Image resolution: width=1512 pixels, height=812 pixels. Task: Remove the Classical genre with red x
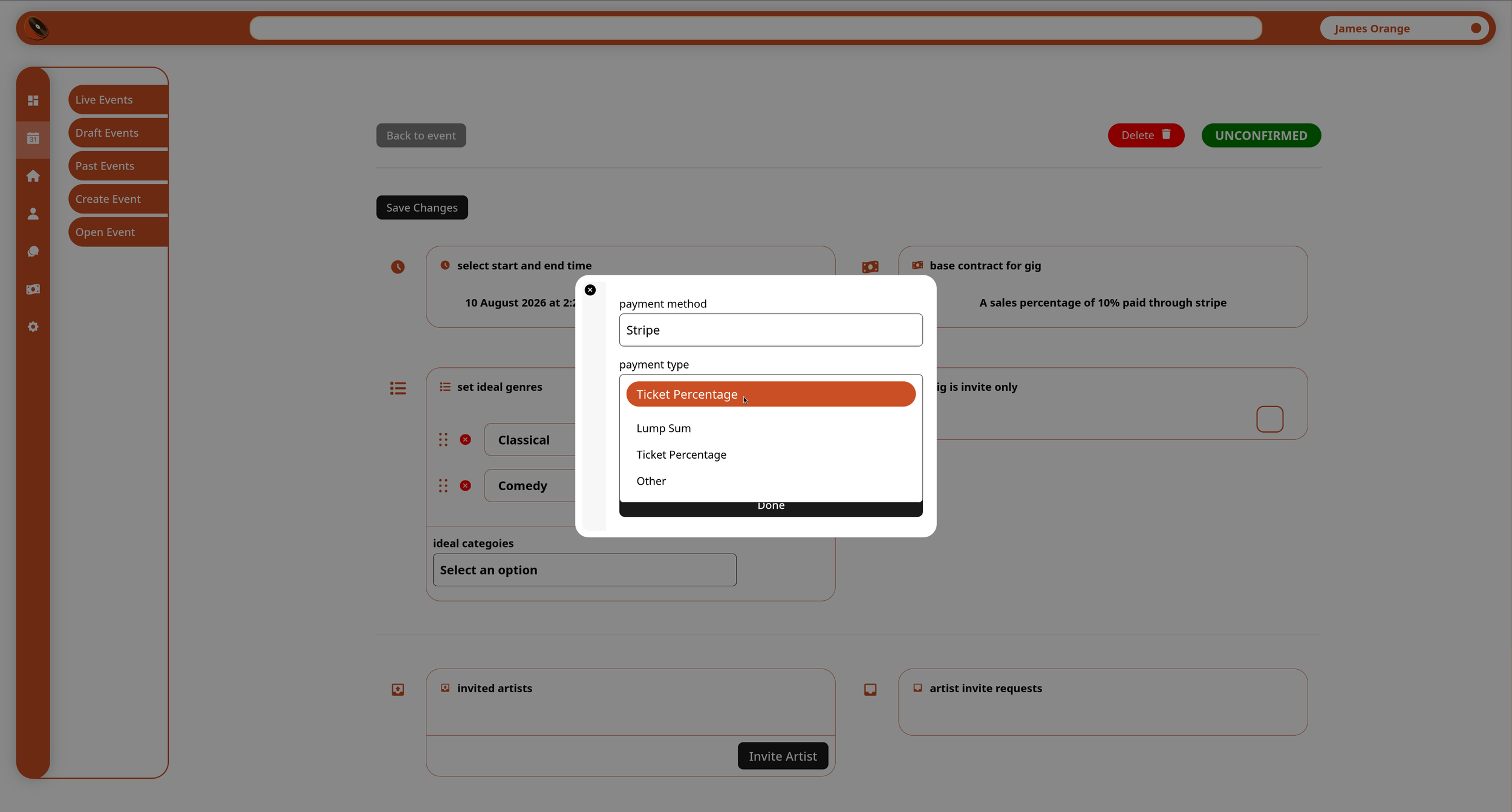click(465, 440)
